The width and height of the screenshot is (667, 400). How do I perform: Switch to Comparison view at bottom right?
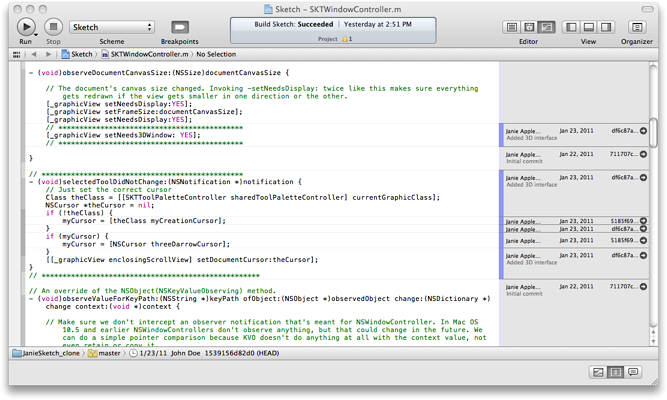click(x=599, y=372)
